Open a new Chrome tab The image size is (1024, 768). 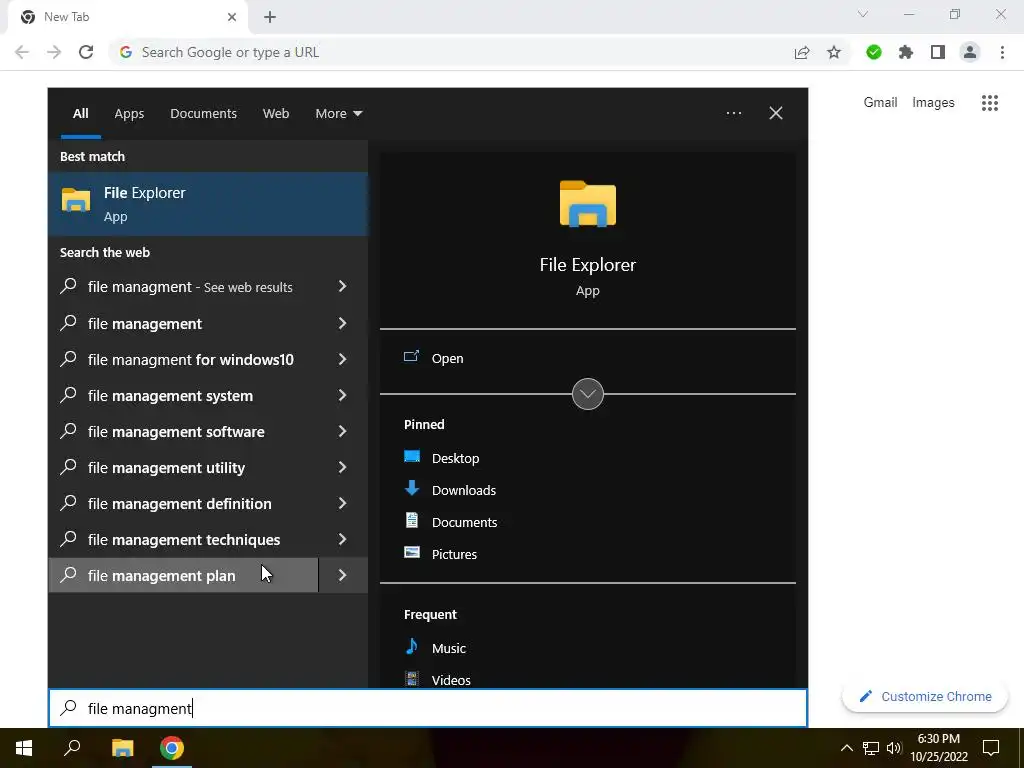pos(270,17)
